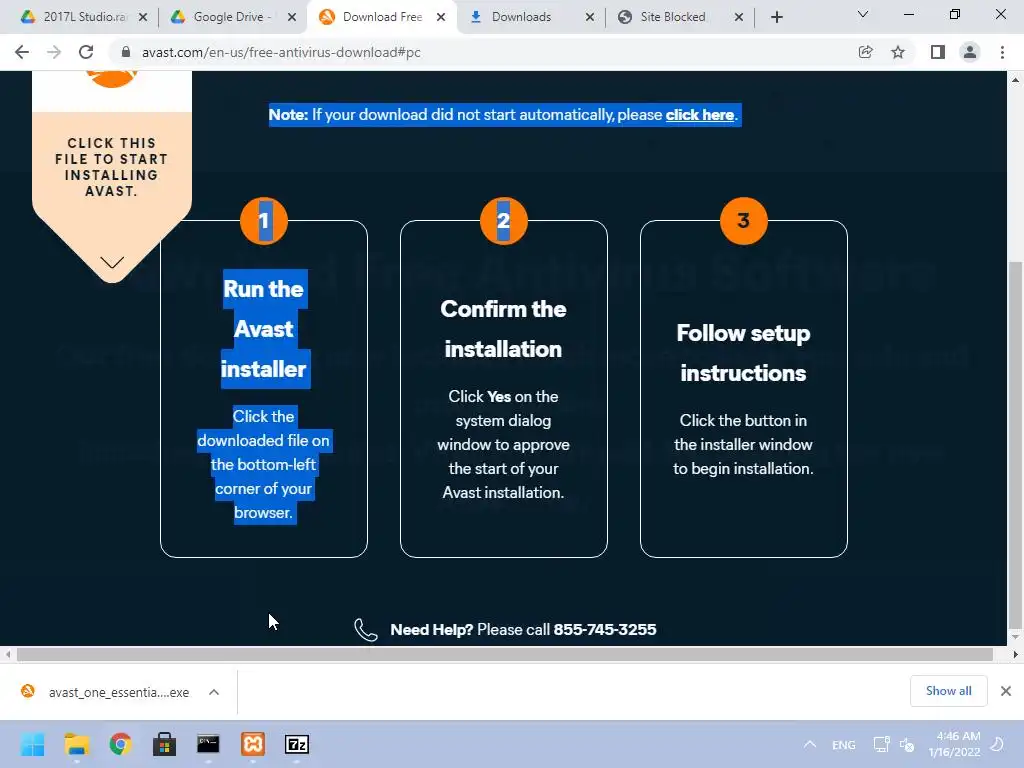Close the Site Blocked tab

tap(739, 17)
